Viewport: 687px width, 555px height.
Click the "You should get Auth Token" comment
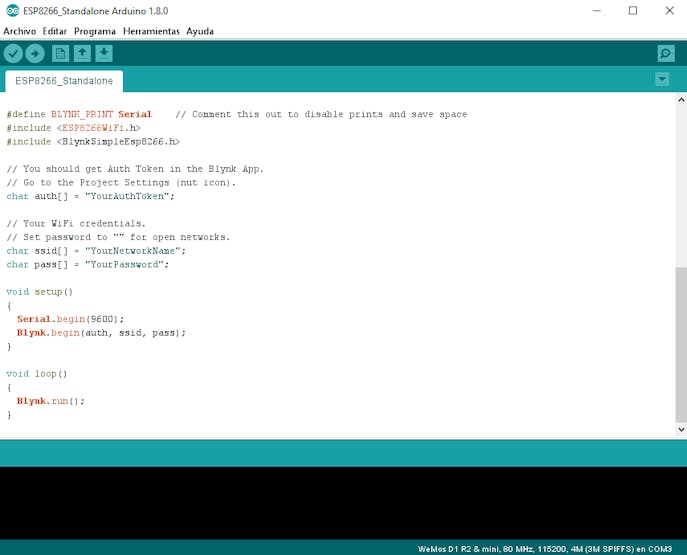pyautogui.click(x=135, y=169)
